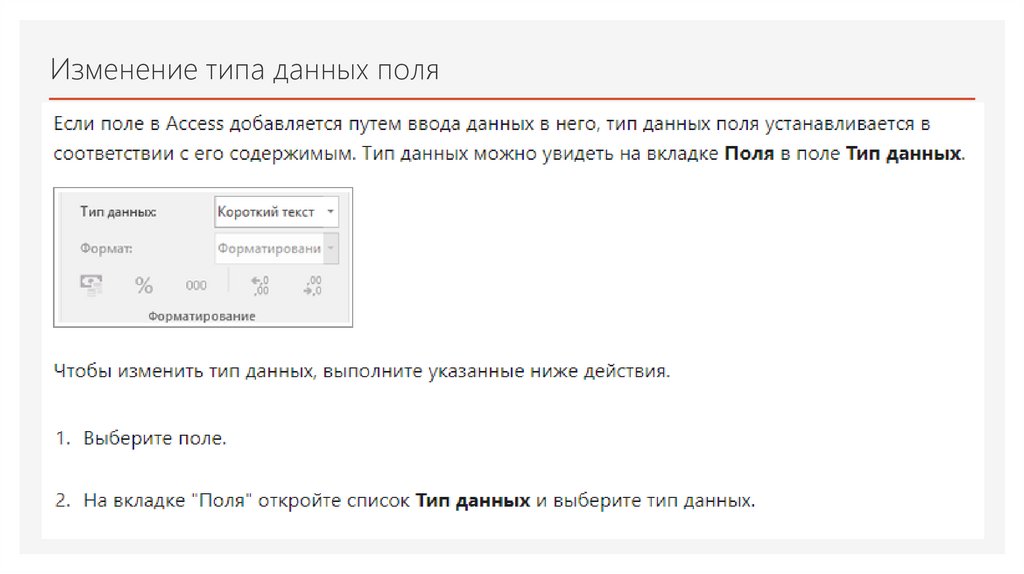Click the greyed Формат: label

(106, 248)
